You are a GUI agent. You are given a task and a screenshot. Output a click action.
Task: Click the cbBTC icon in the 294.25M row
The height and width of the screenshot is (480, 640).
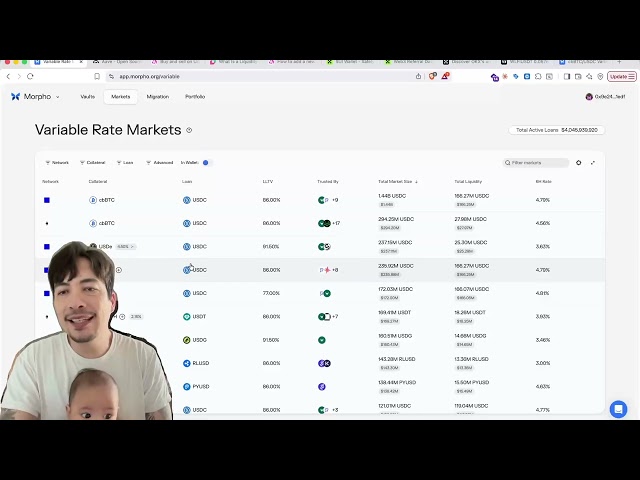93,223
